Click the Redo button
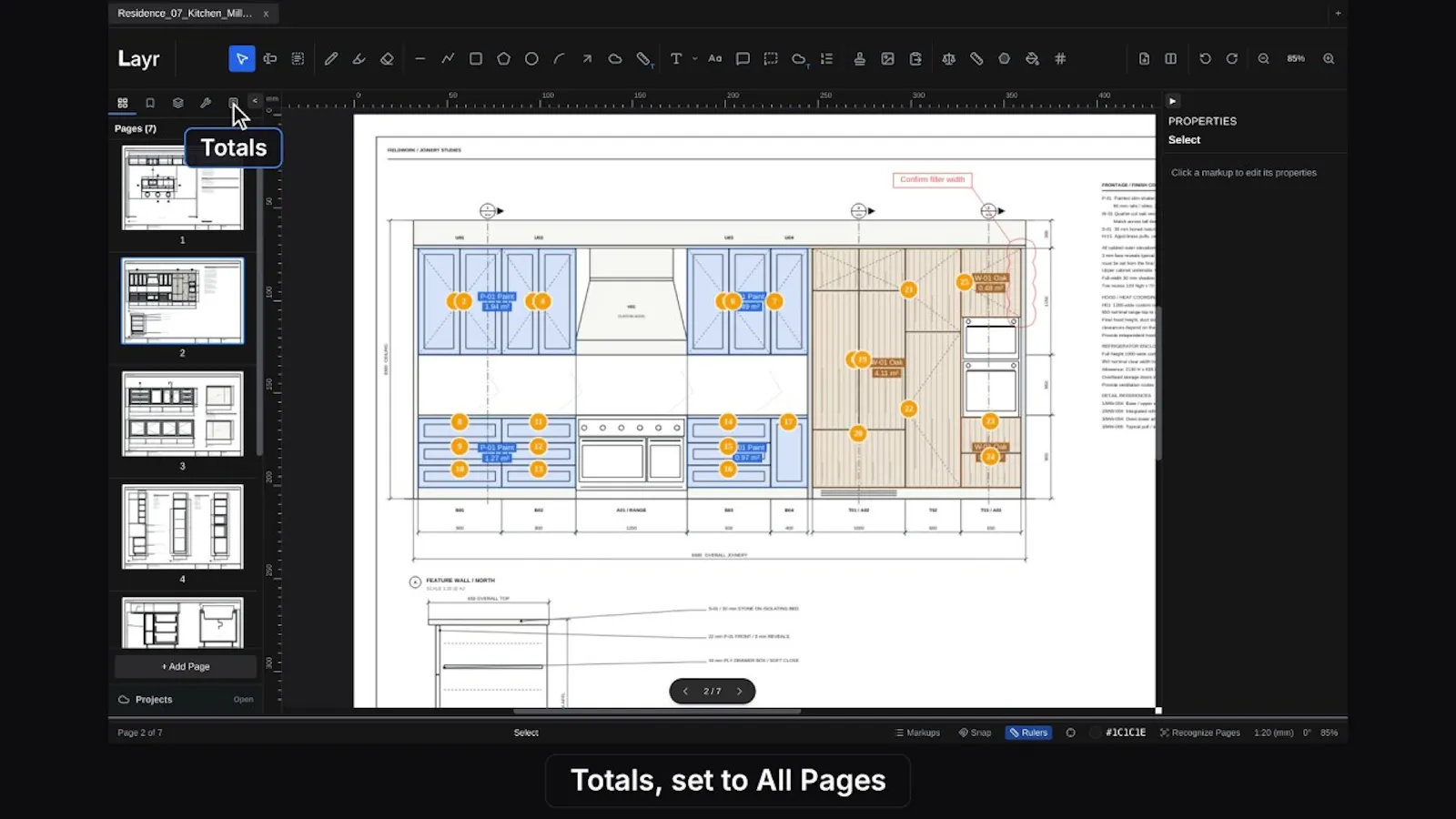Screen dimensions: 1456x819 (1232, 58)
